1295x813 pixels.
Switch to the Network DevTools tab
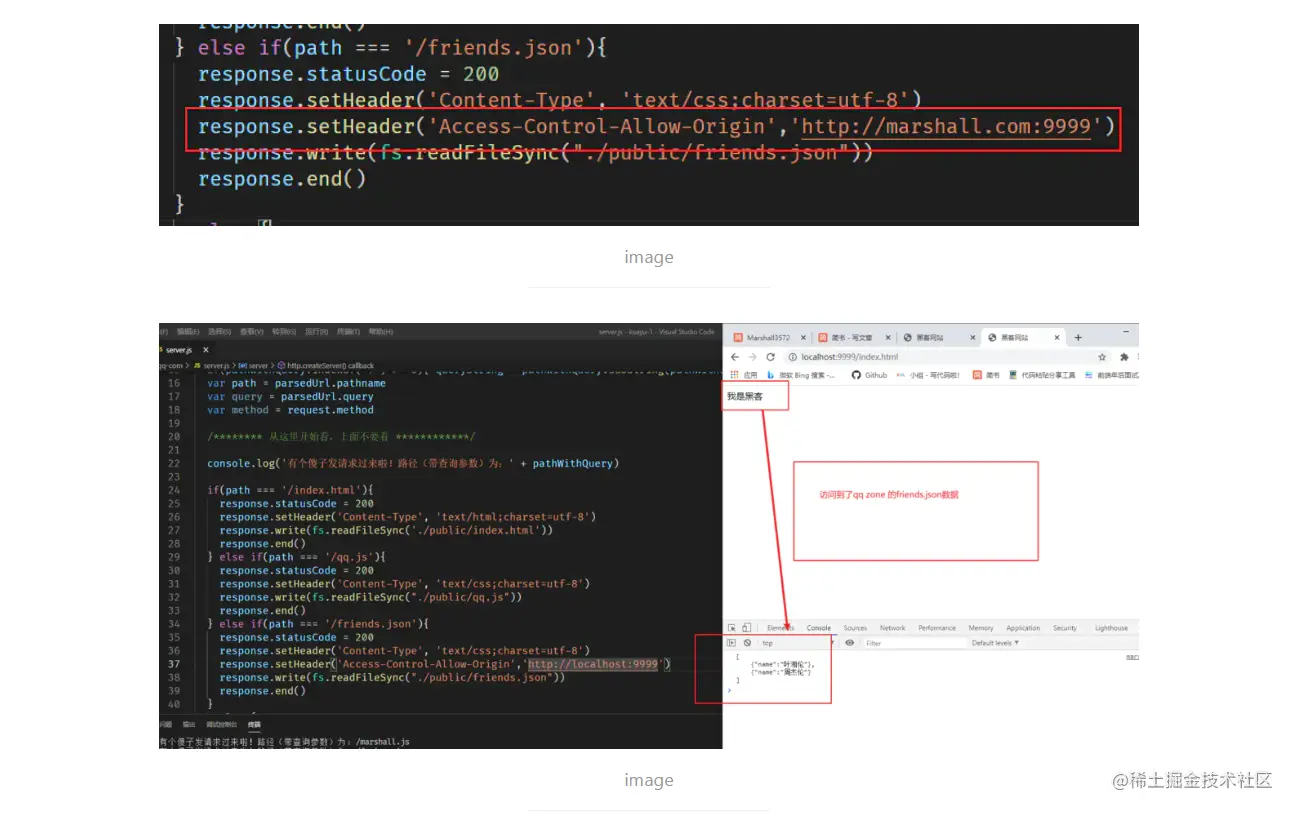tap(893, 628)
